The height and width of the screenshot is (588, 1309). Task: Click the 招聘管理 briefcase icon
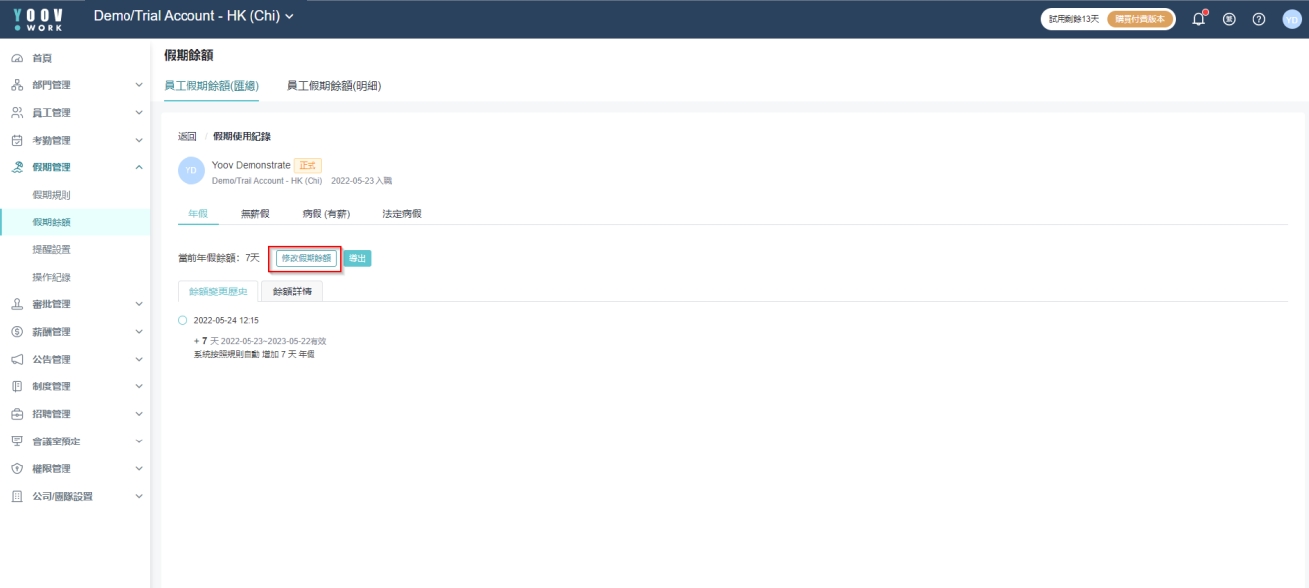coord(17,414)
